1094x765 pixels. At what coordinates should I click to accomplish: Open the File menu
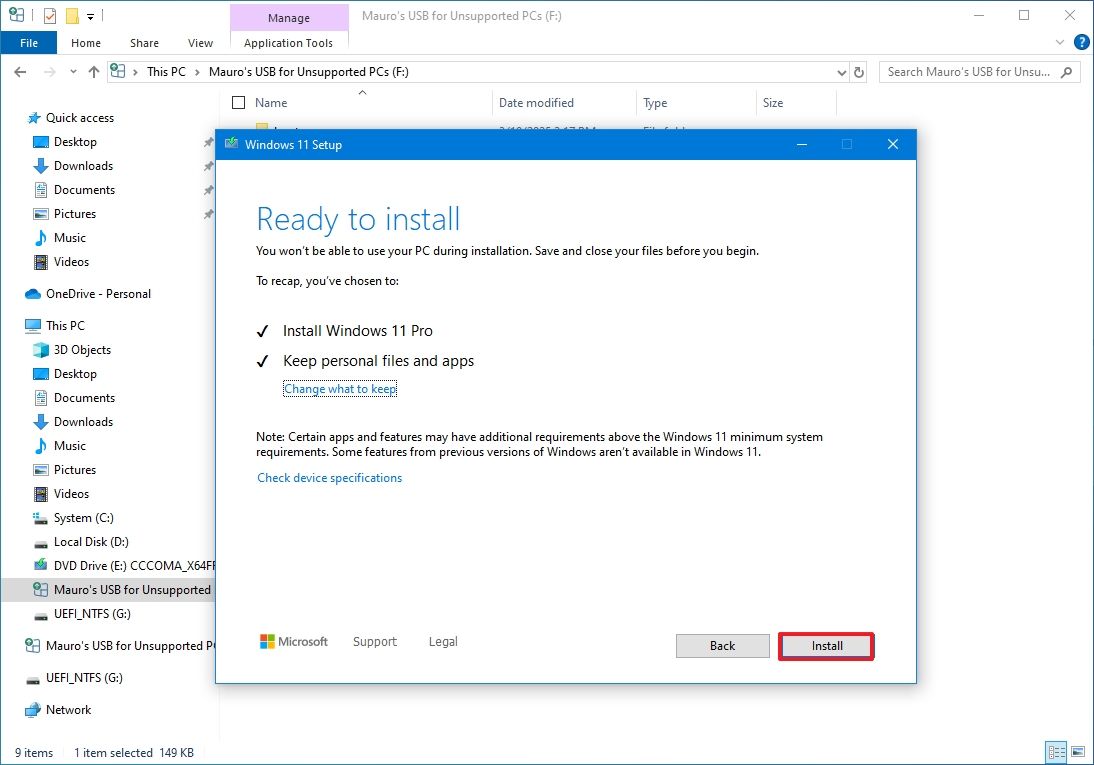coord(29,43)
